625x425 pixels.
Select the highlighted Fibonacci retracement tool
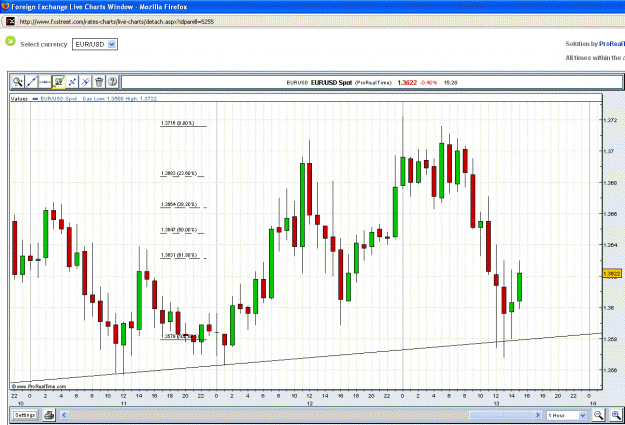59,82
